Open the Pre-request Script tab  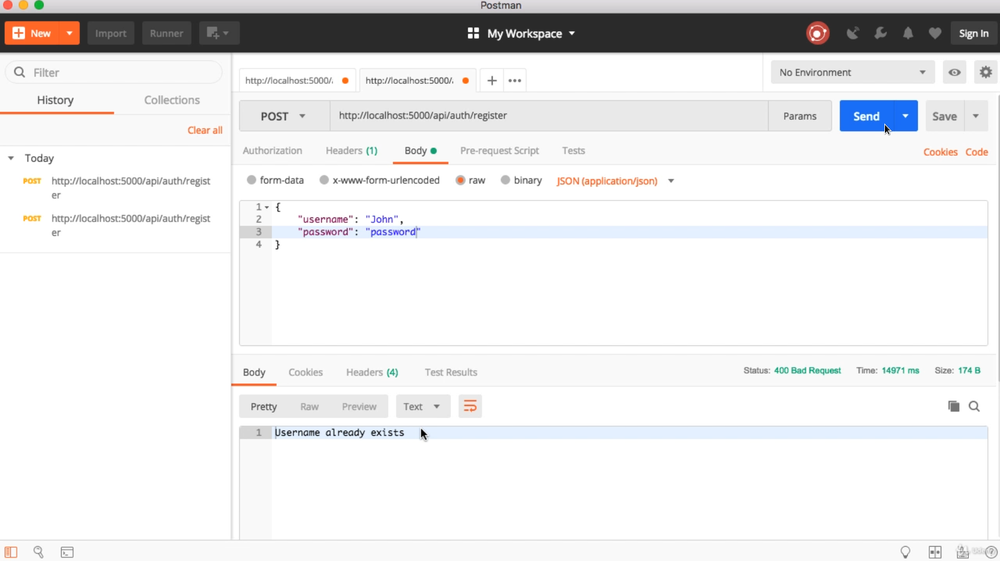pyautogui.click(x=499, y=151)
